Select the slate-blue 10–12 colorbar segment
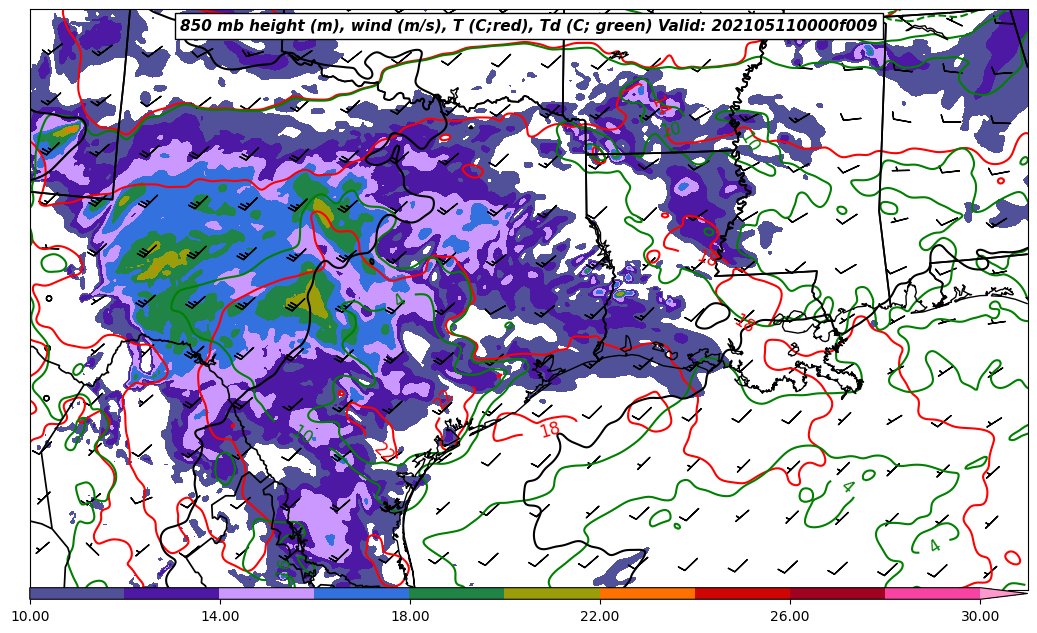 click(77, 593)
